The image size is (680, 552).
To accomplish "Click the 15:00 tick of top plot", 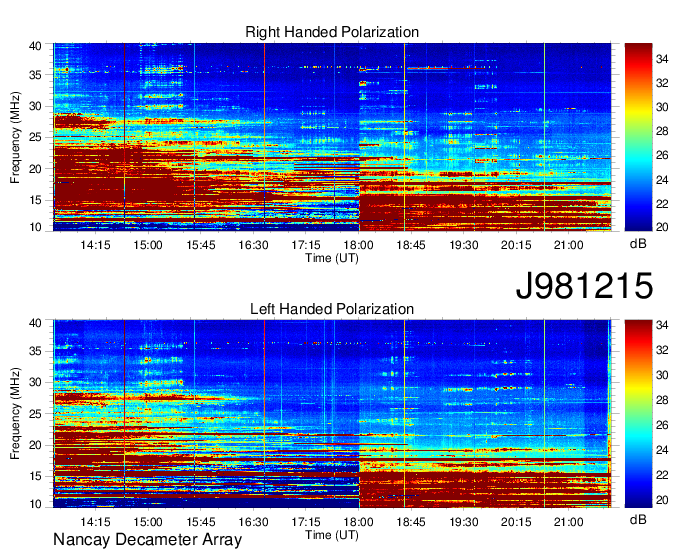I will point(148,245).
